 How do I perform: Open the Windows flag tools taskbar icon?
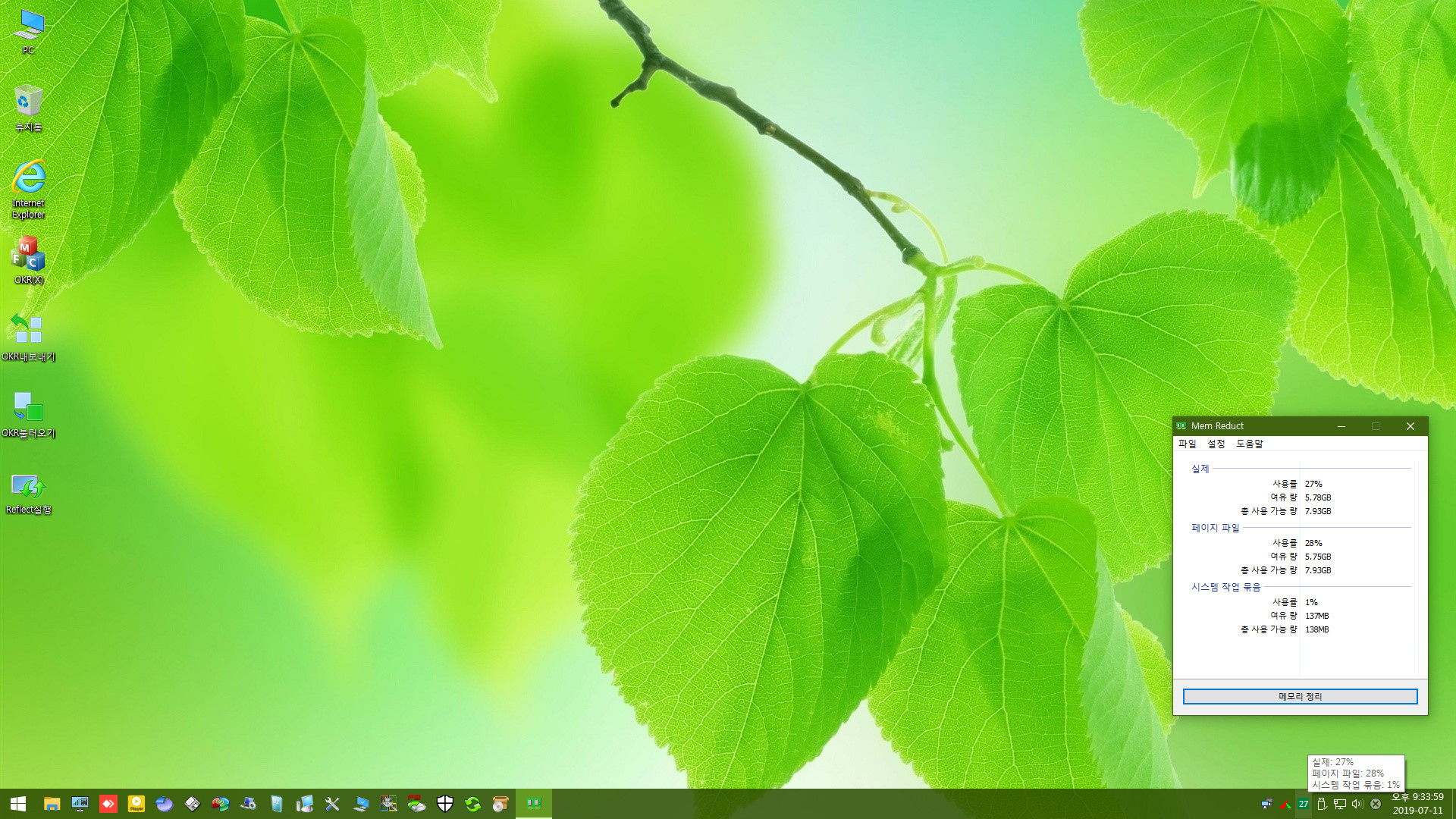click(389, 804)
